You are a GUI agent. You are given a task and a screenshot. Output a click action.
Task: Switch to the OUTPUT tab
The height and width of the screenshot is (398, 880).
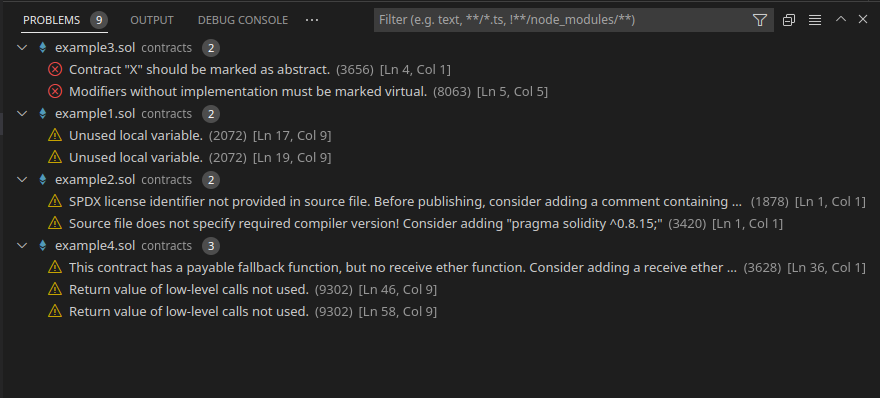click(x=152, y=20)
